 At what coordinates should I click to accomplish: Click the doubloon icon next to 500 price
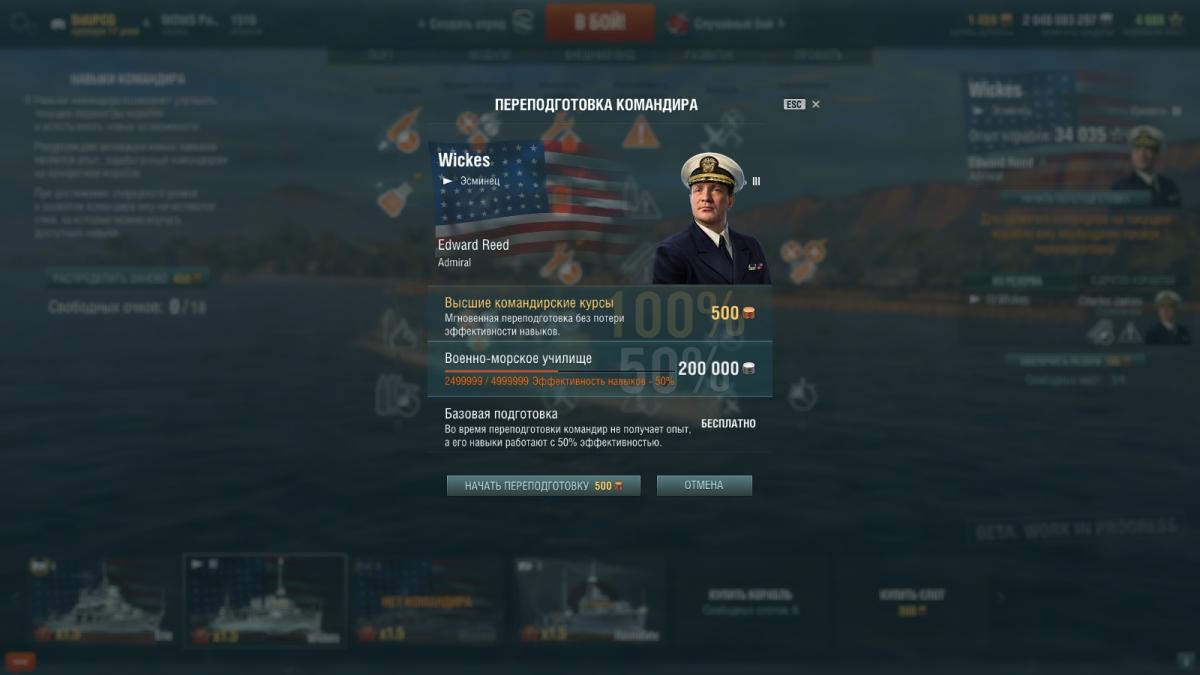[748, 313]
